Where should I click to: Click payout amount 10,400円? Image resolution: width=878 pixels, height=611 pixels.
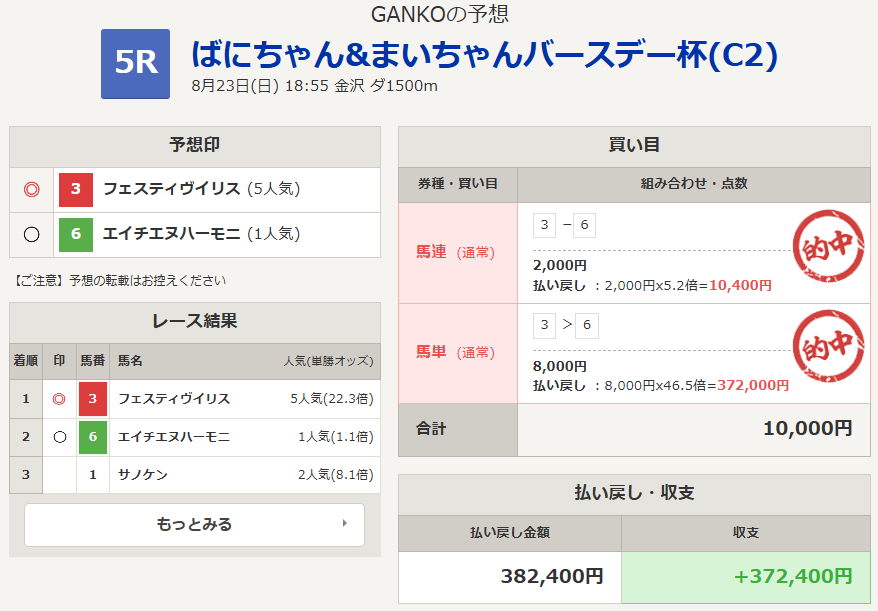point(740,286)
